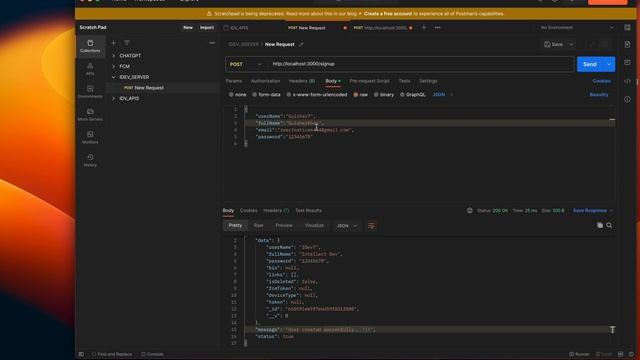
Task: Switch to the request Headers tab
Action: tap(302, 81)
